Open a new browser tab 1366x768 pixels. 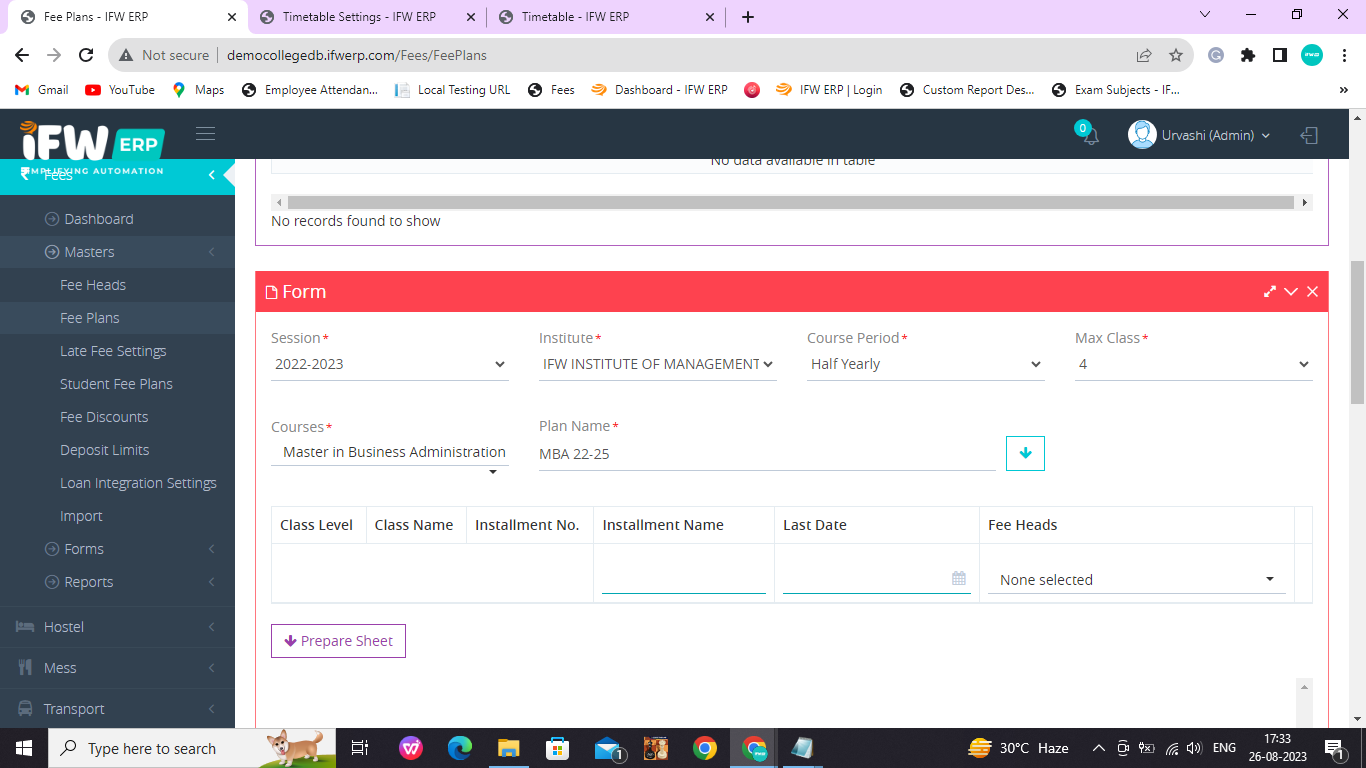click(748, 17)
